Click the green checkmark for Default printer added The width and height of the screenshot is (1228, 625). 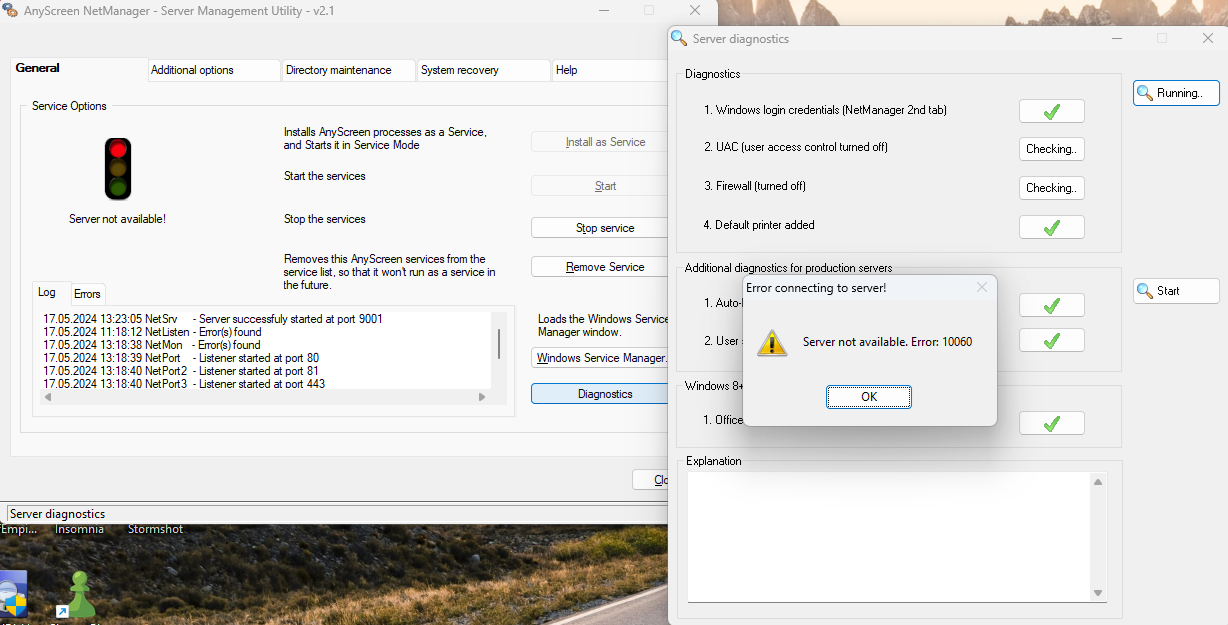[x=1051, y=227]
